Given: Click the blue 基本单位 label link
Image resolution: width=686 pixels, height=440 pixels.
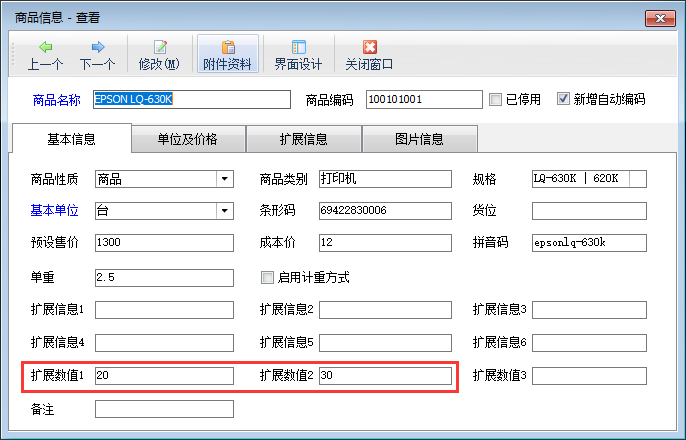Looking at the screenshot, I should 57,211.
